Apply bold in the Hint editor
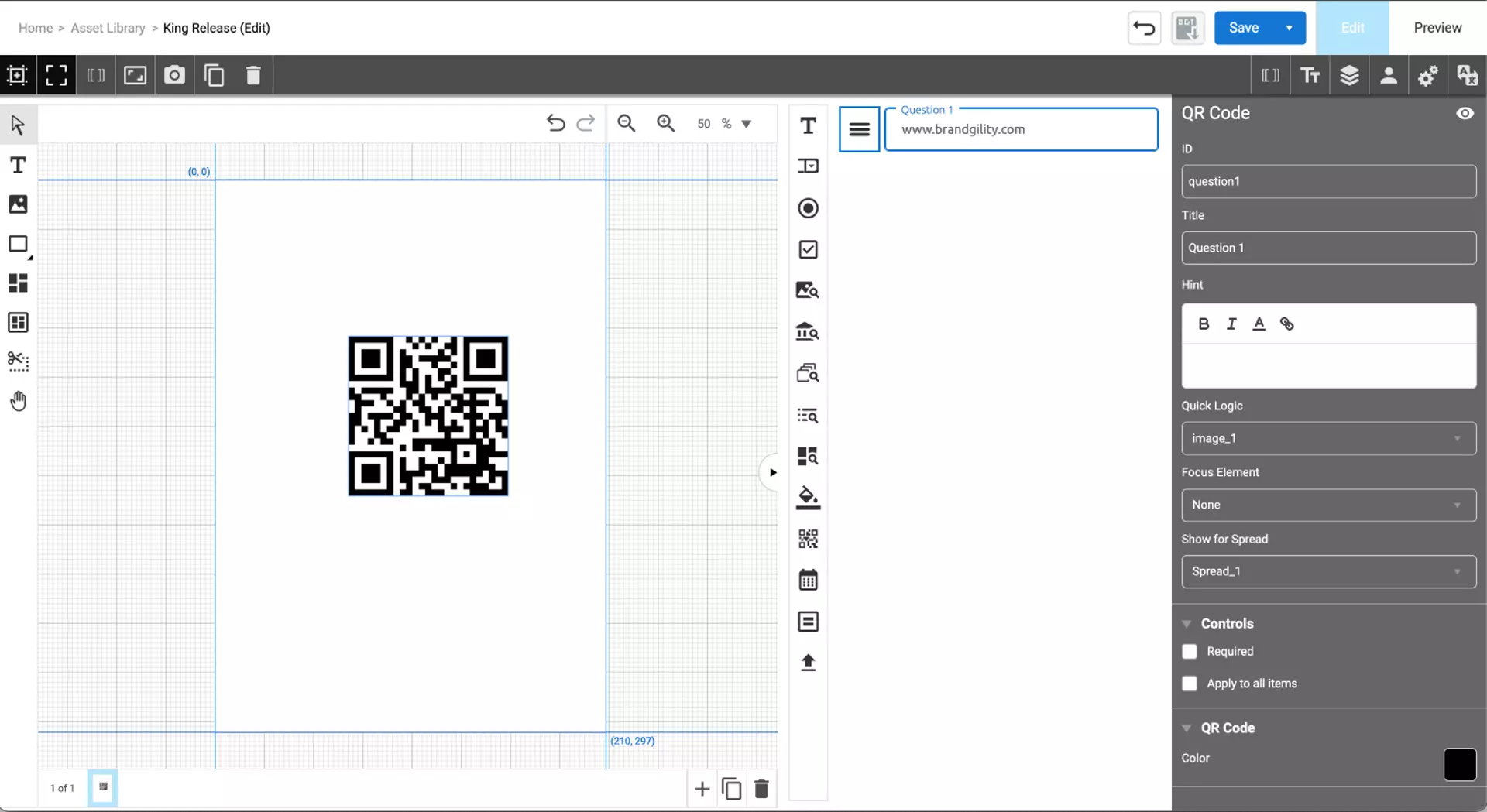 click(1204, 324)
